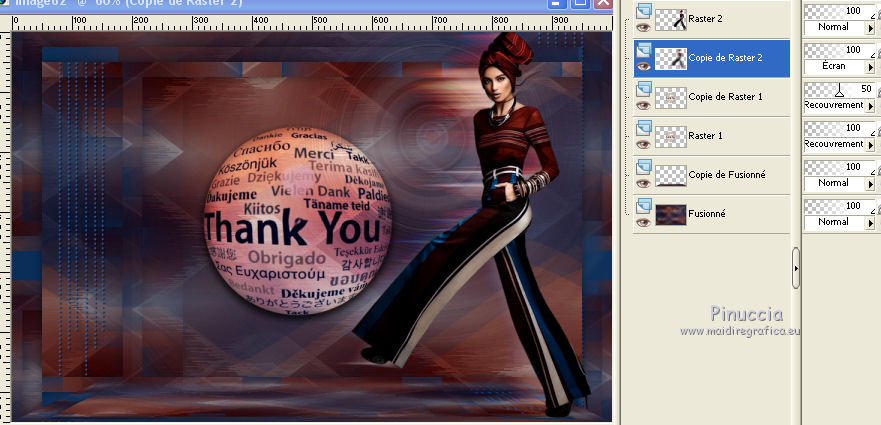The image size is (881, 425).
Task: Click the Fusionné layer thumbnail
Action: (x=671, y=215)
